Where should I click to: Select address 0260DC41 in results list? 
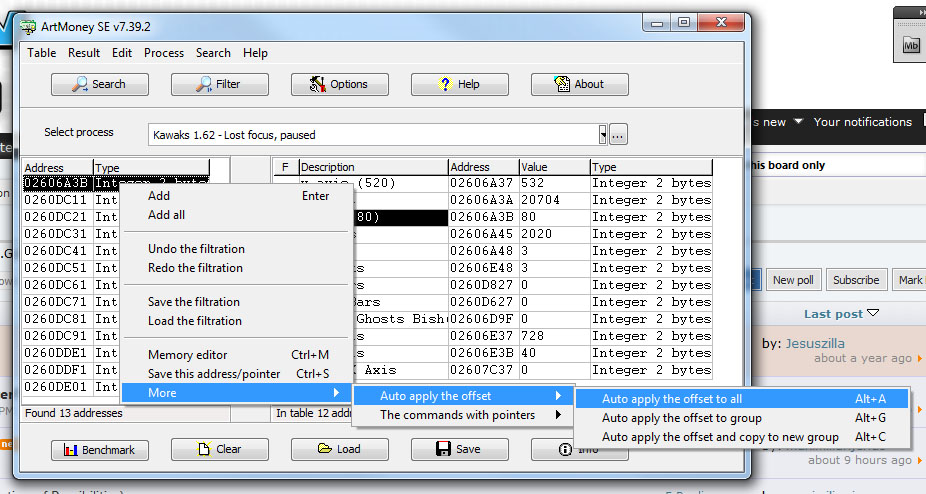point(56,251)
